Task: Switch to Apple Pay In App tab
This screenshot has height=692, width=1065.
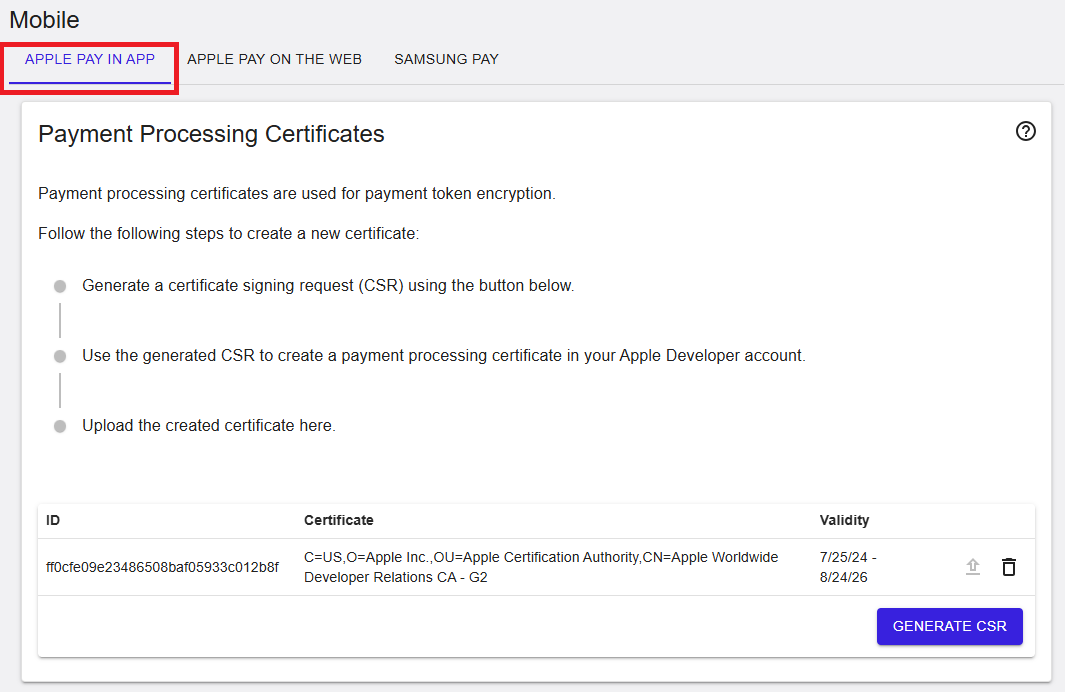Action: pyautogui.click(x=90, y=60)
